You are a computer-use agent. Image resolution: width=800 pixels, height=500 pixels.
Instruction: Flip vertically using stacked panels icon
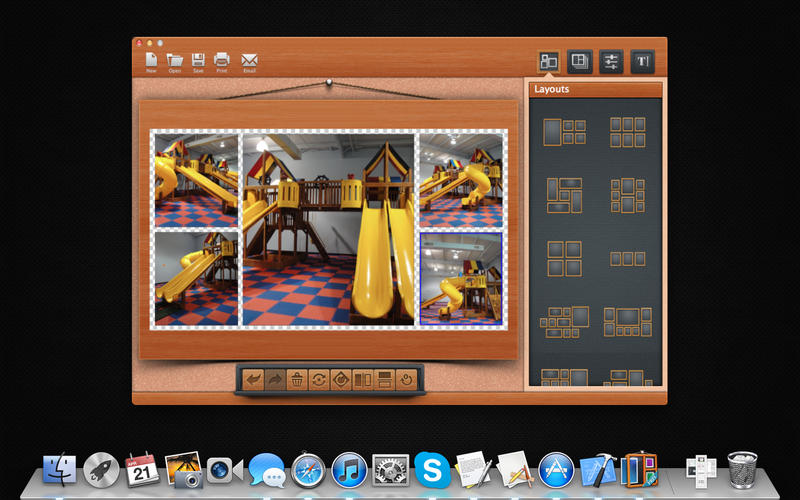click(x=384, y=380)
